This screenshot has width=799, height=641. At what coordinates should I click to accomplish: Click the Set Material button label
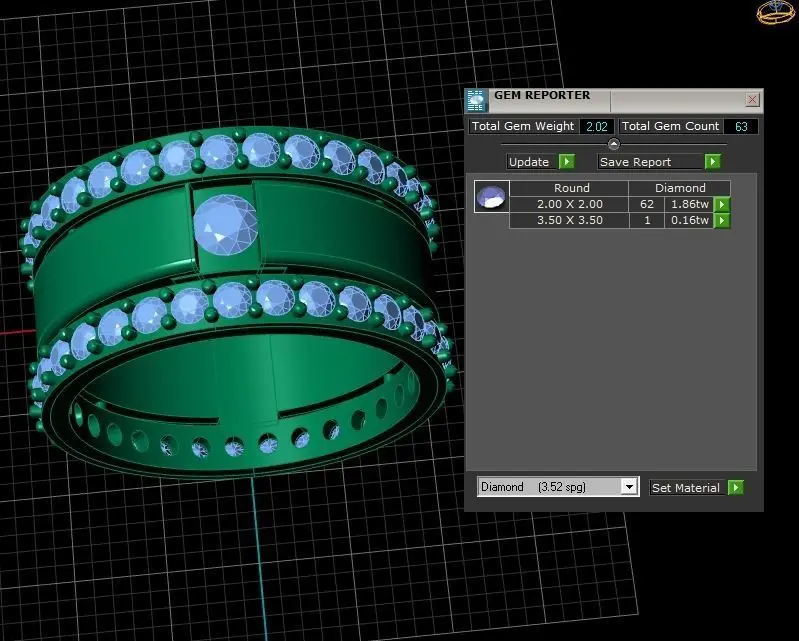(685, 488)
